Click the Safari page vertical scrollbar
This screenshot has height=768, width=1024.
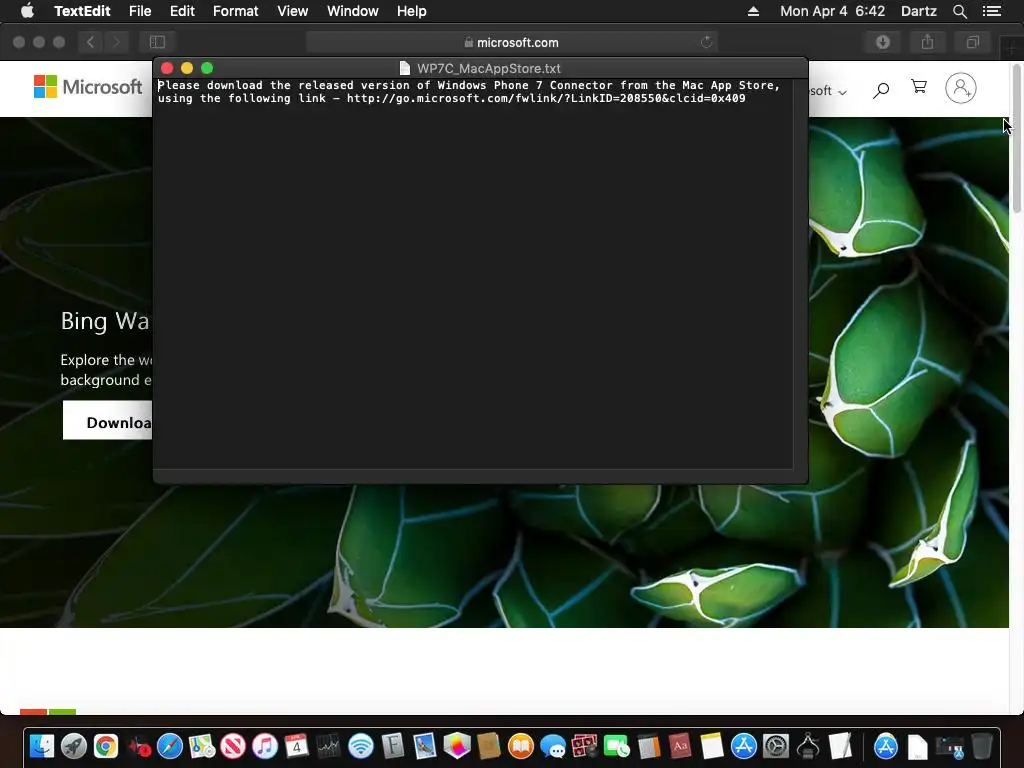pos(1016,137)
